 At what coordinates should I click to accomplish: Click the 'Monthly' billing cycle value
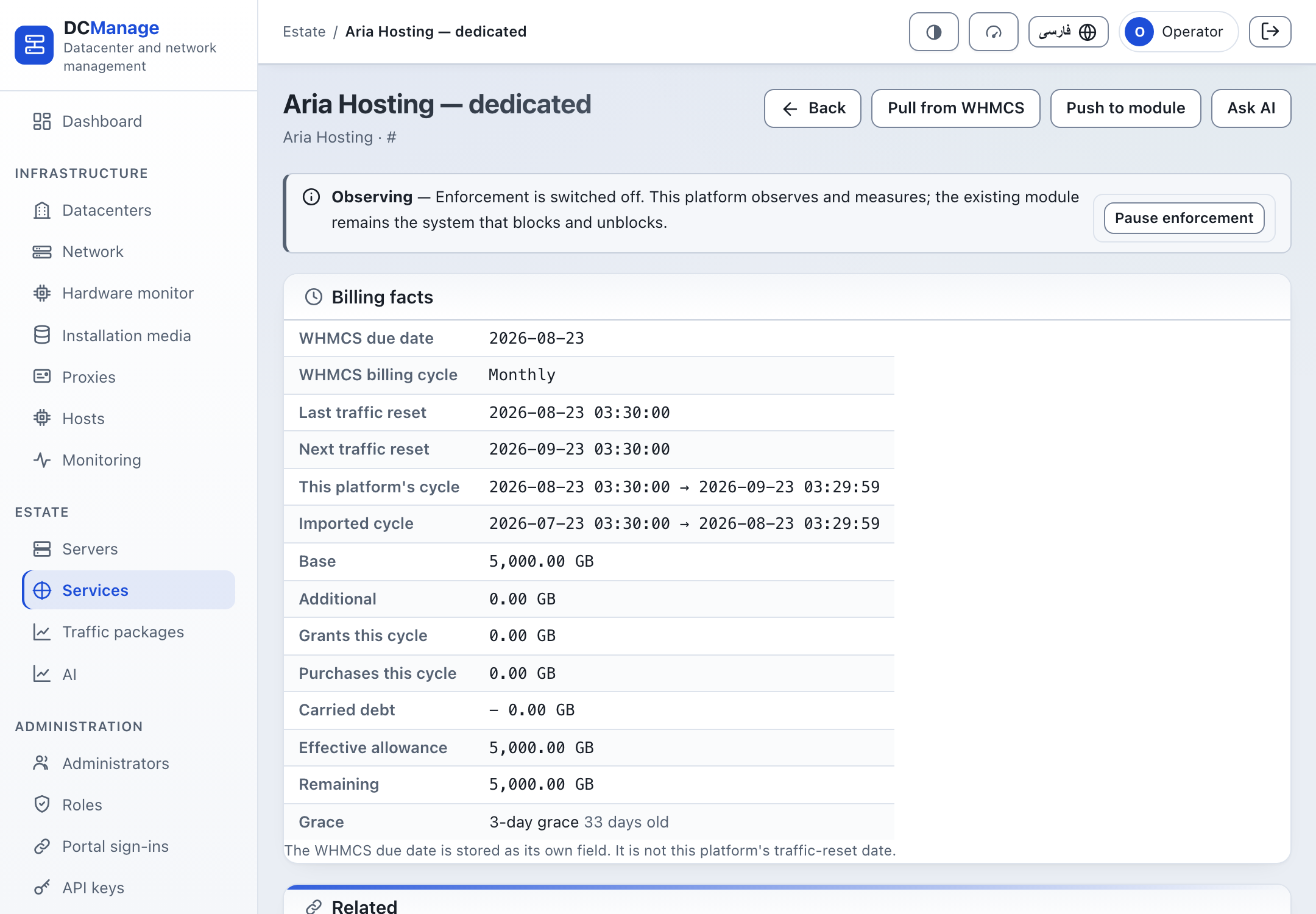point(522,375)
